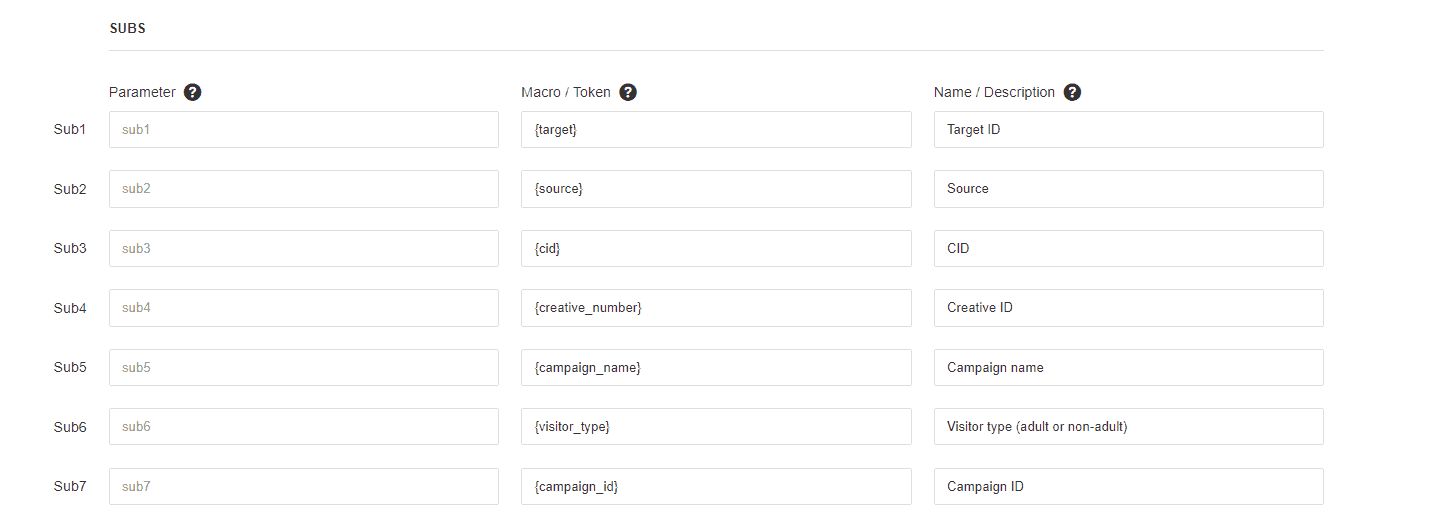
Task: Click the sub3 parameter text box
Action: (x=304, y=248)
